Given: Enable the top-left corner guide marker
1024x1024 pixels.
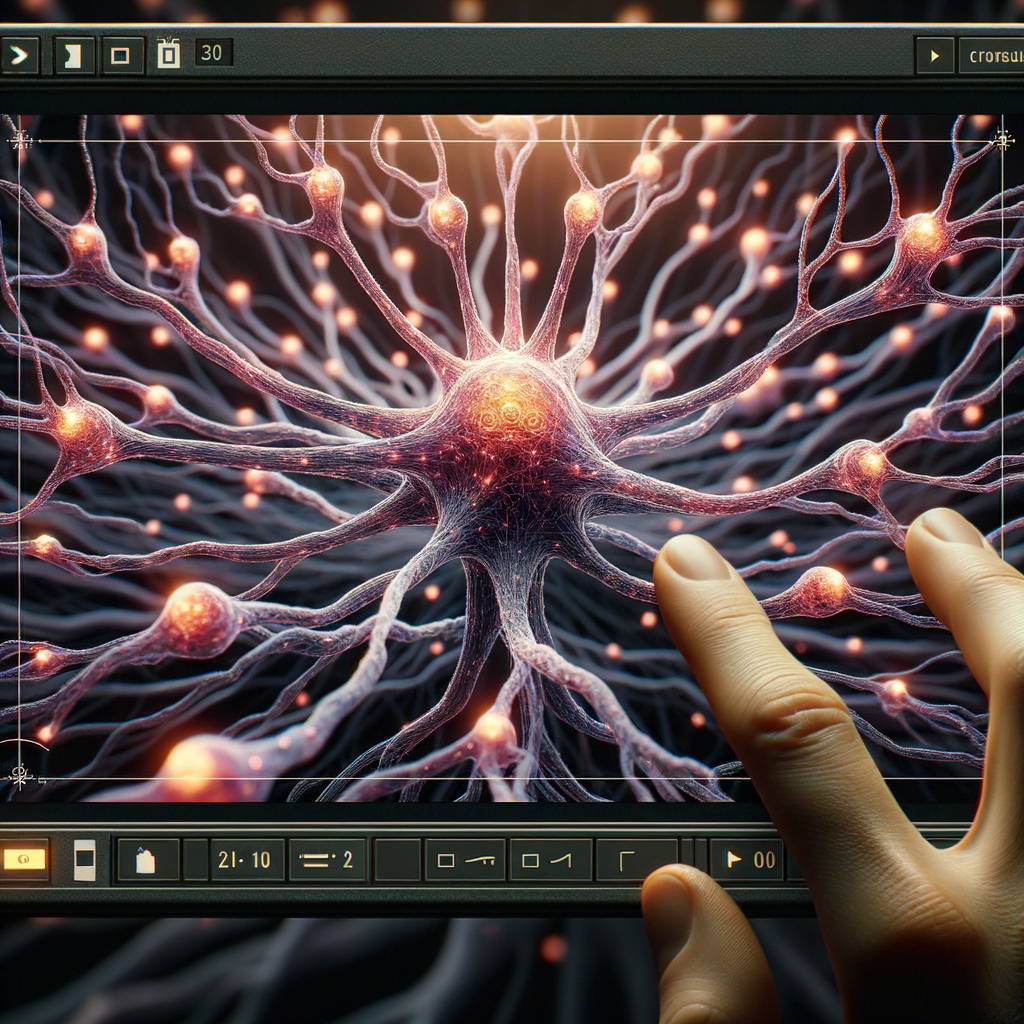Looking at the screenshot, I should [20, 140].
